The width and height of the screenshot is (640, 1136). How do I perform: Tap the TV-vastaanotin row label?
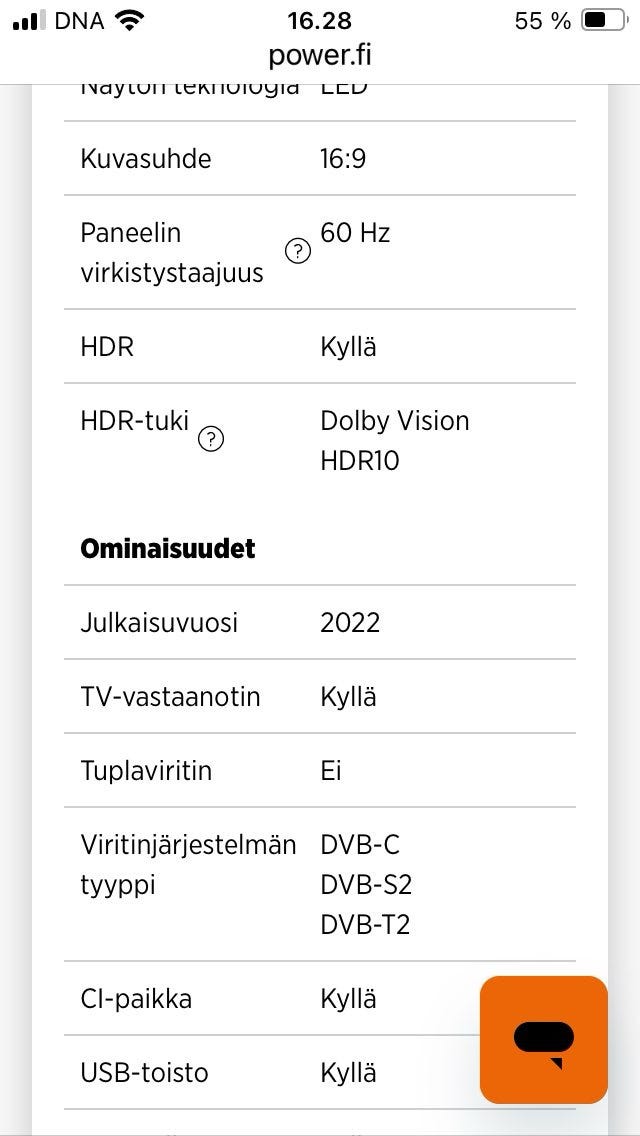tap(170, 696)
